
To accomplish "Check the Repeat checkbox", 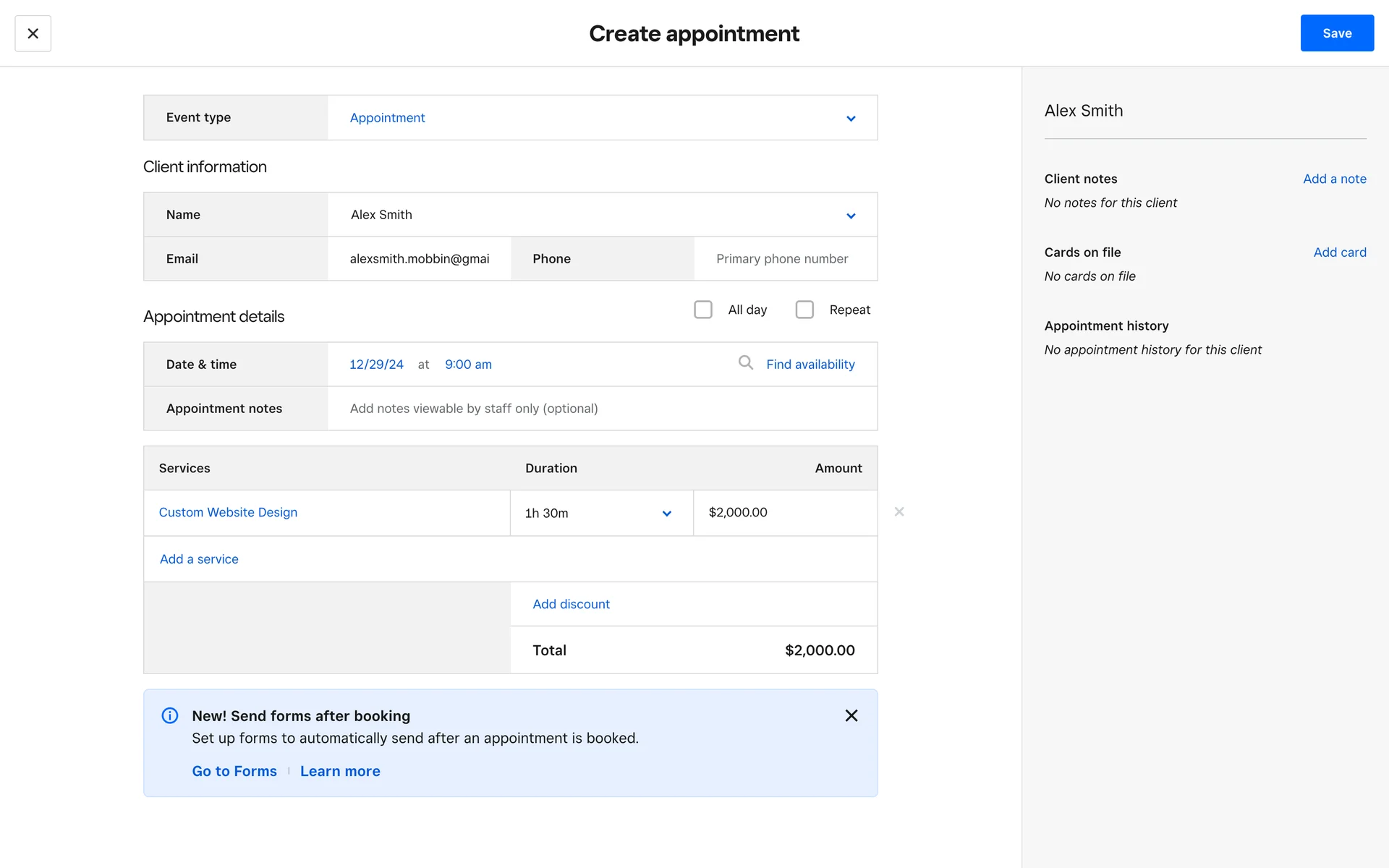I will (x=804, y=310).
